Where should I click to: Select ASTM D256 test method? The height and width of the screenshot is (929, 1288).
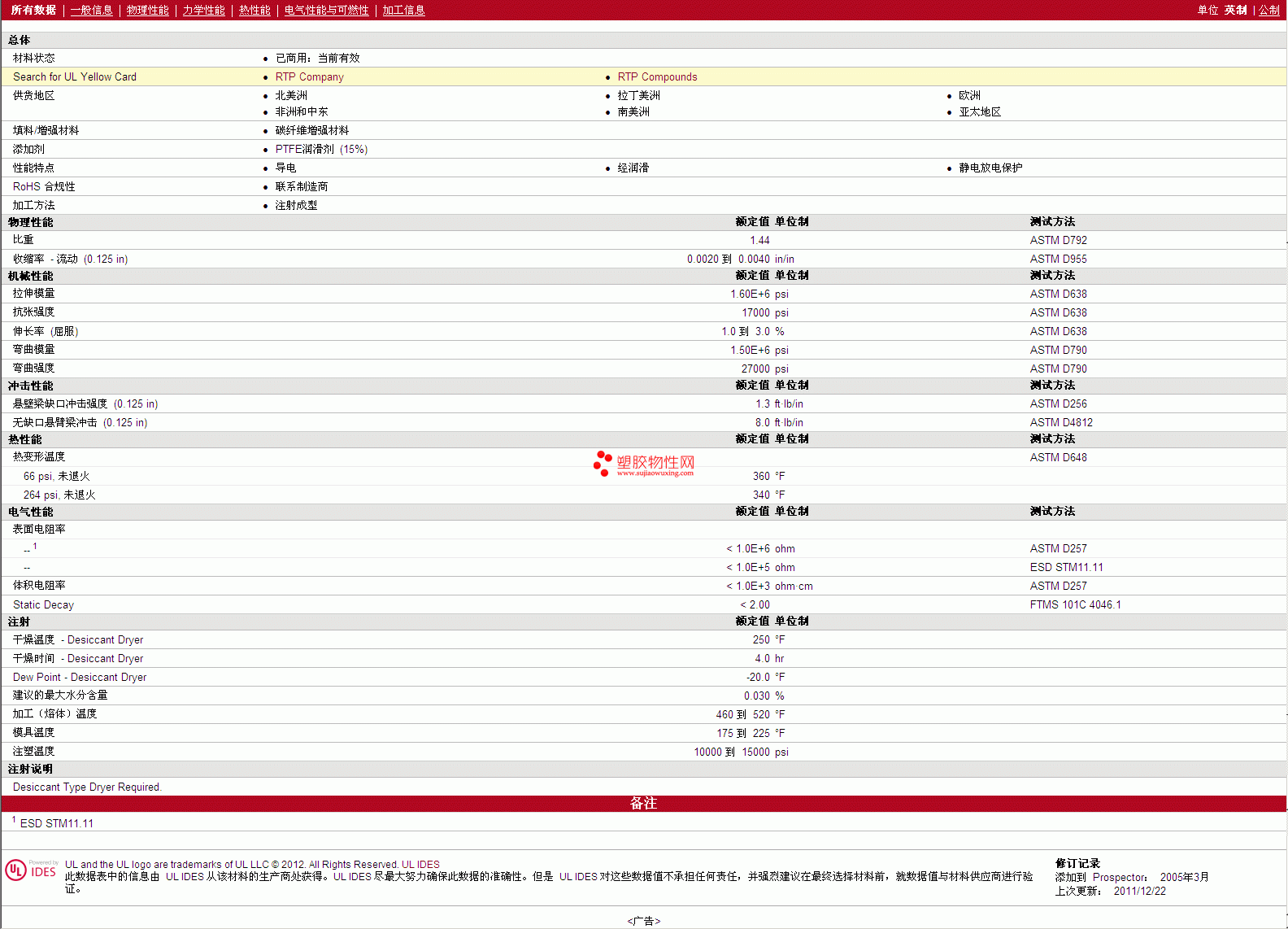(1058, 403)
